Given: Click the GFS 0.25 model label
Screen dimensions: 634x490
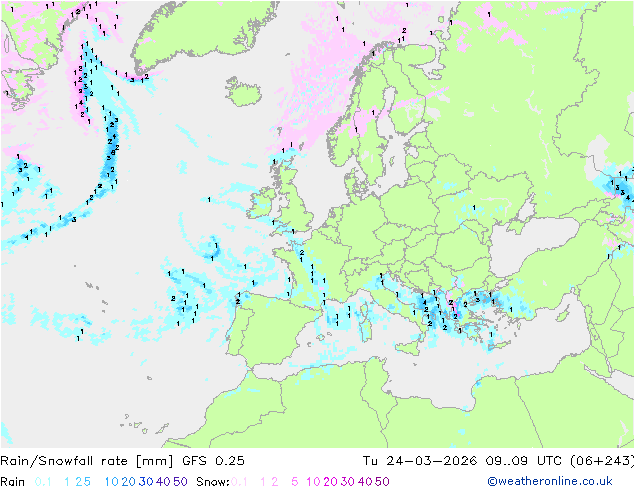Looking at the screenshot, I should (x=213, y=461).
